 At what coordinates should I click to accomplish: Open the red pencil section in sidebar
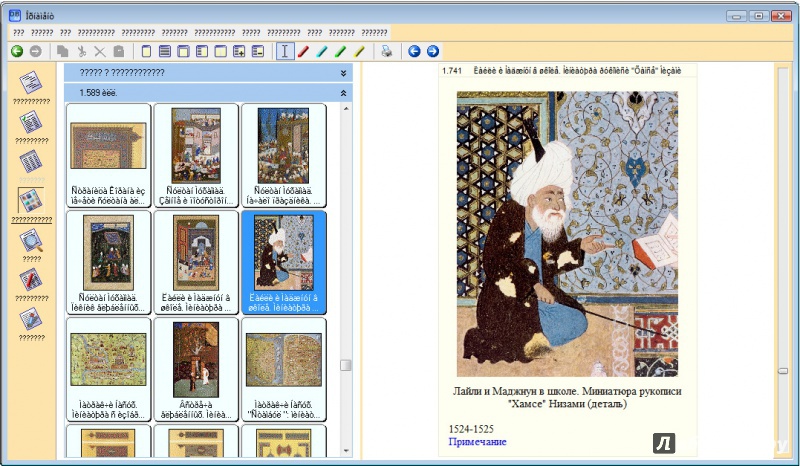(x=31, y=280)
